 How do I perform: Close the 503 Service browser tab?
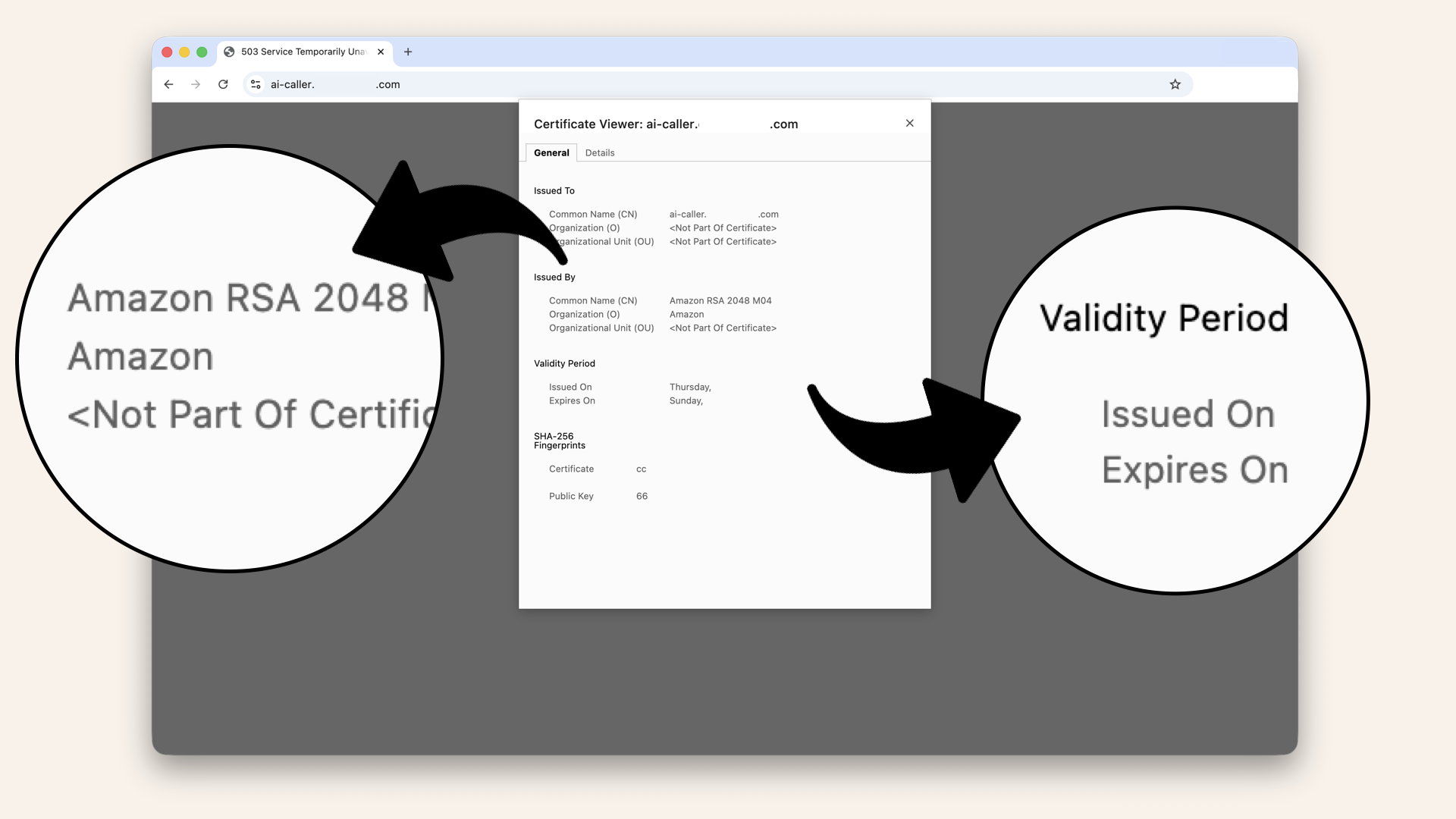(380, 52)
